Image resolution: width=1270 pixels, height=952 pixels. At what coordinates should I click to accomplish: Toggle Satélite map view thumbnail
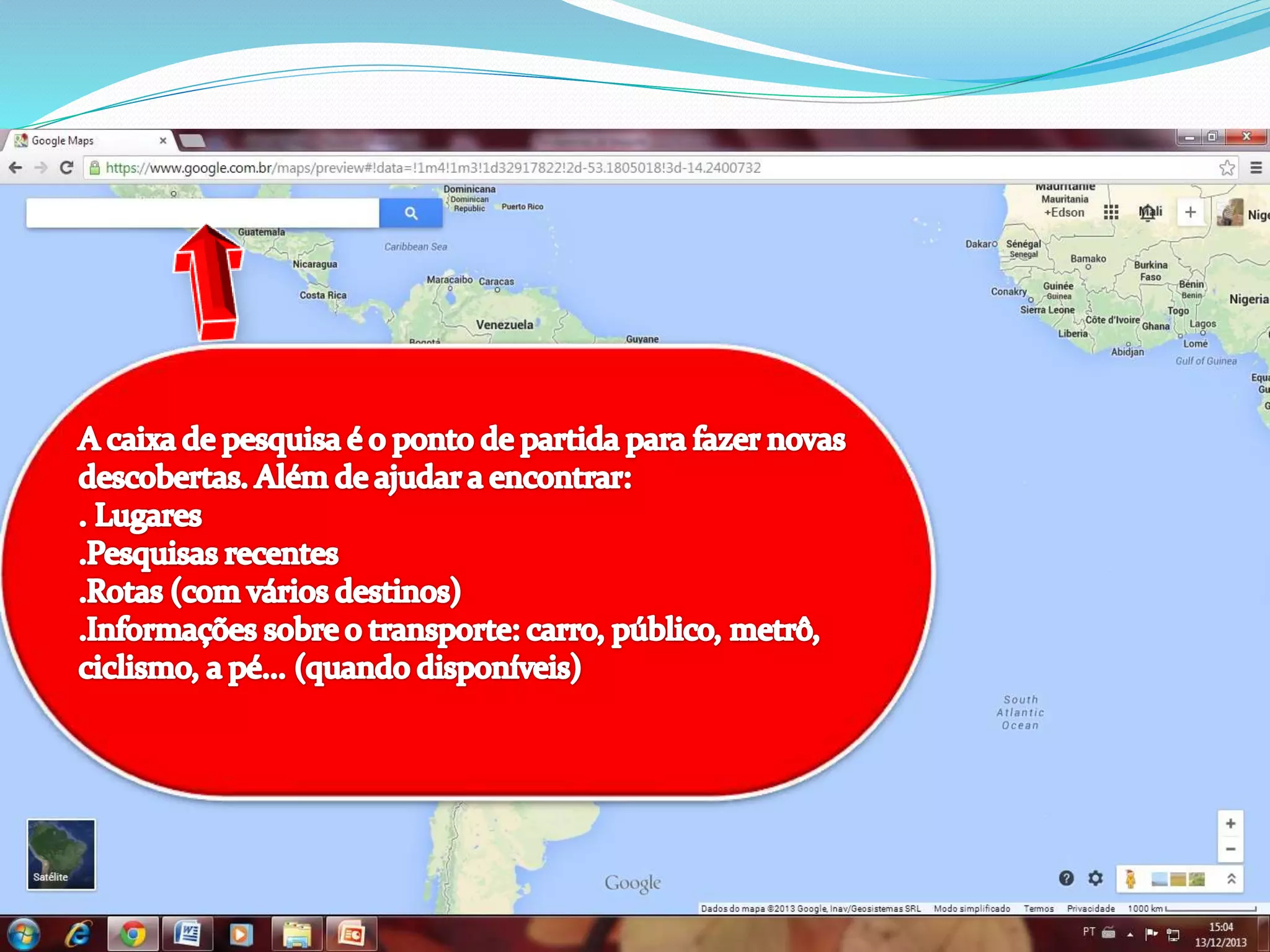pyautogui.click(x=61, y=854)
